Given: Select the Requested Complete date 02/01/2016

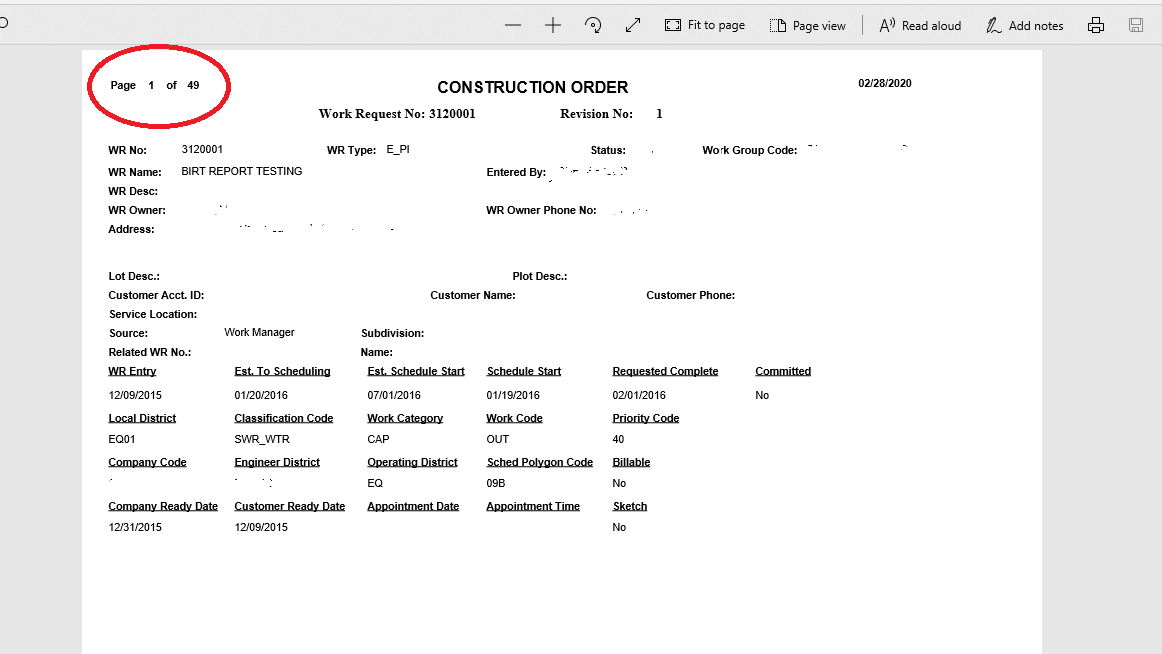Looking at the screenshot, I should point(639,396).
